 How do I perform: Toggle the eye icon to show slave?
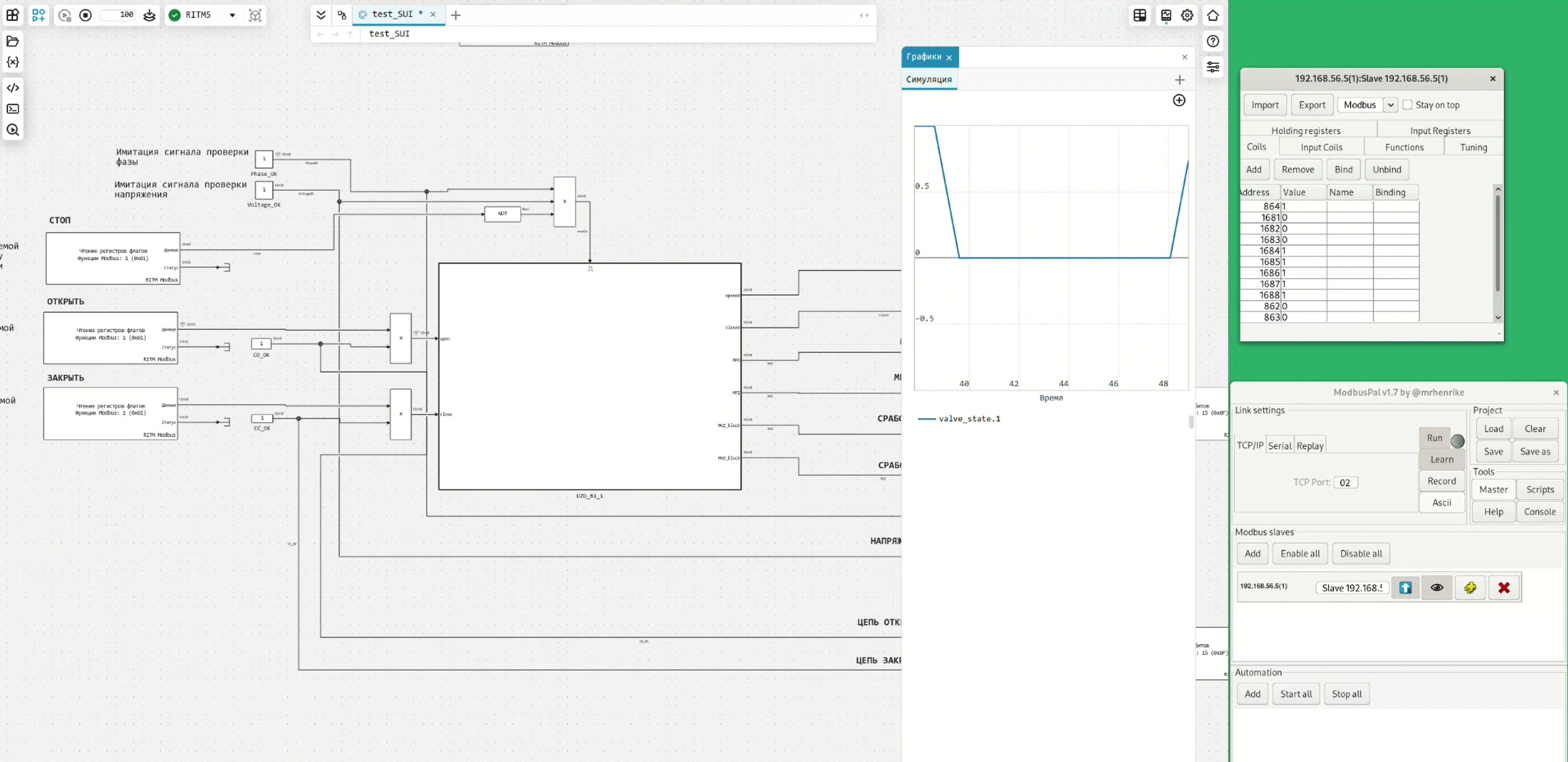[x=1436, y=587]
